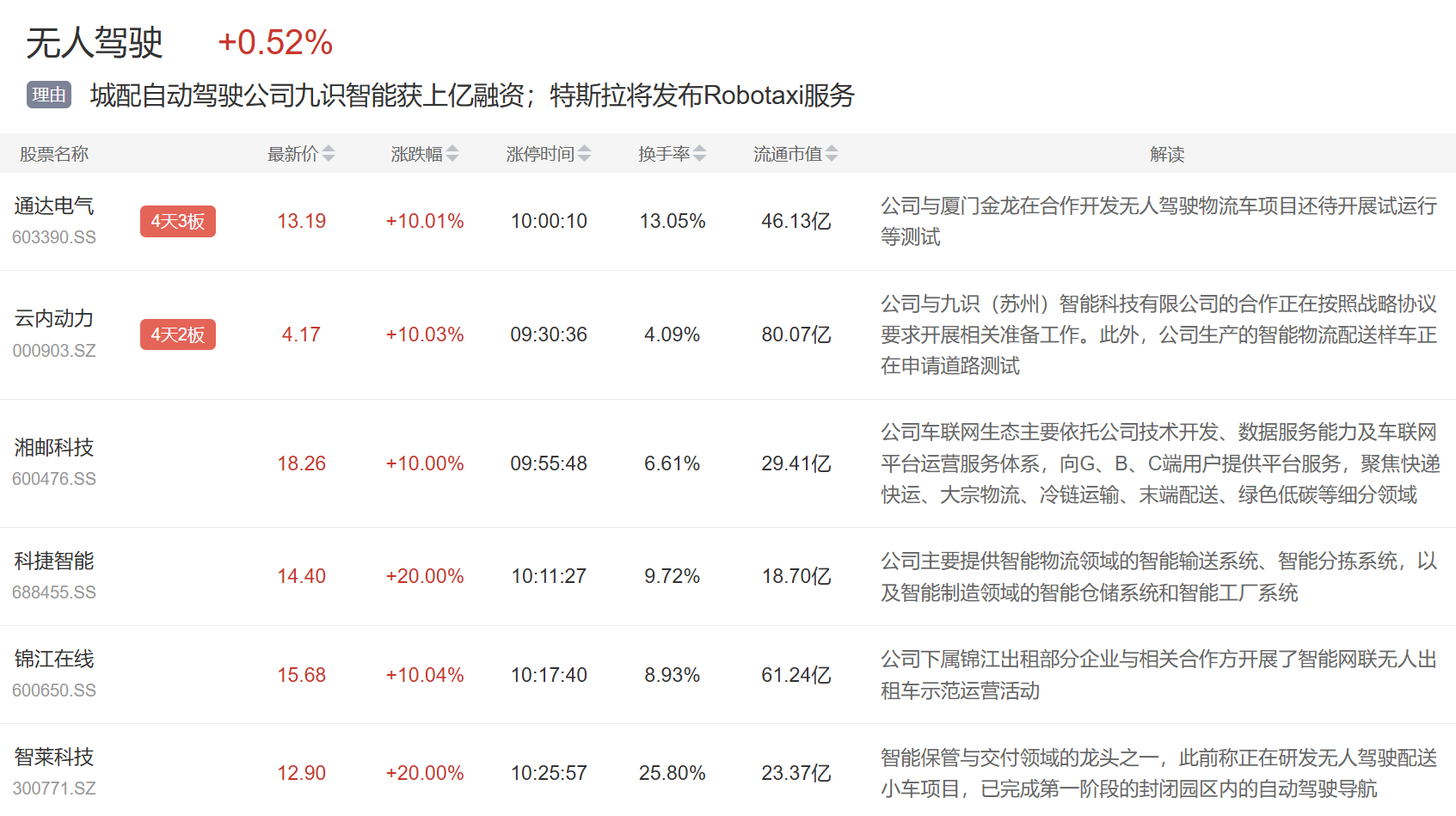The image size is (1456, 816).
Task: Click market cap 23.37亿
Action: click(x=796, y=773)
